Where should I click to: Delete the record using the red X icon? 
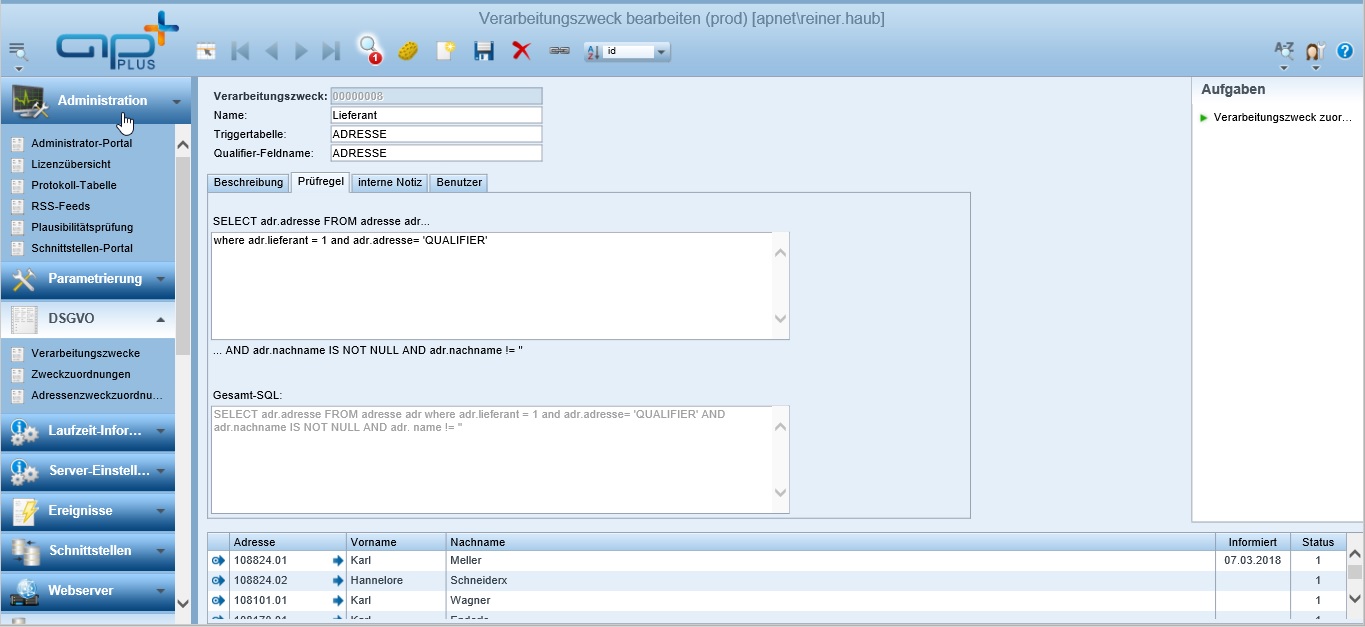[520, 50]
